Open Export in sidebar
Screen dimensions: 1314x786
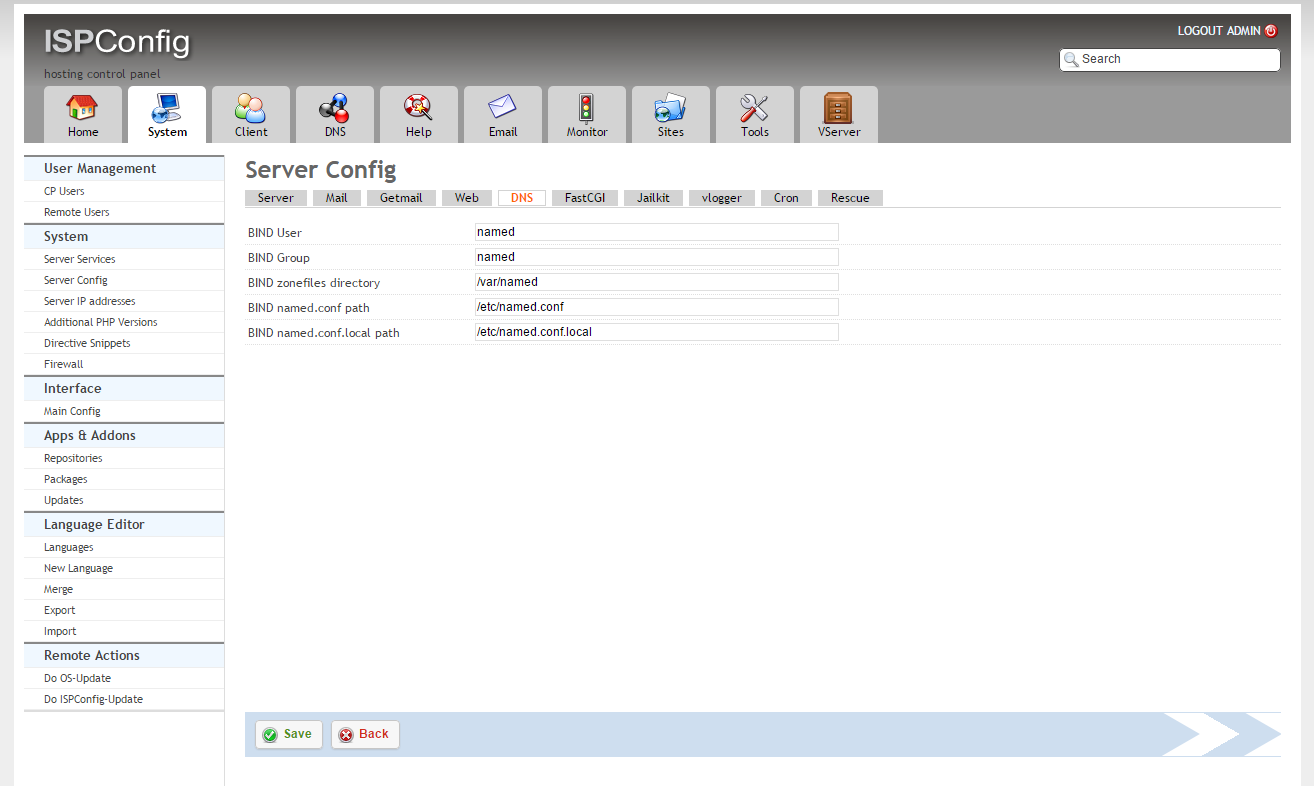(x=60, y=610)
